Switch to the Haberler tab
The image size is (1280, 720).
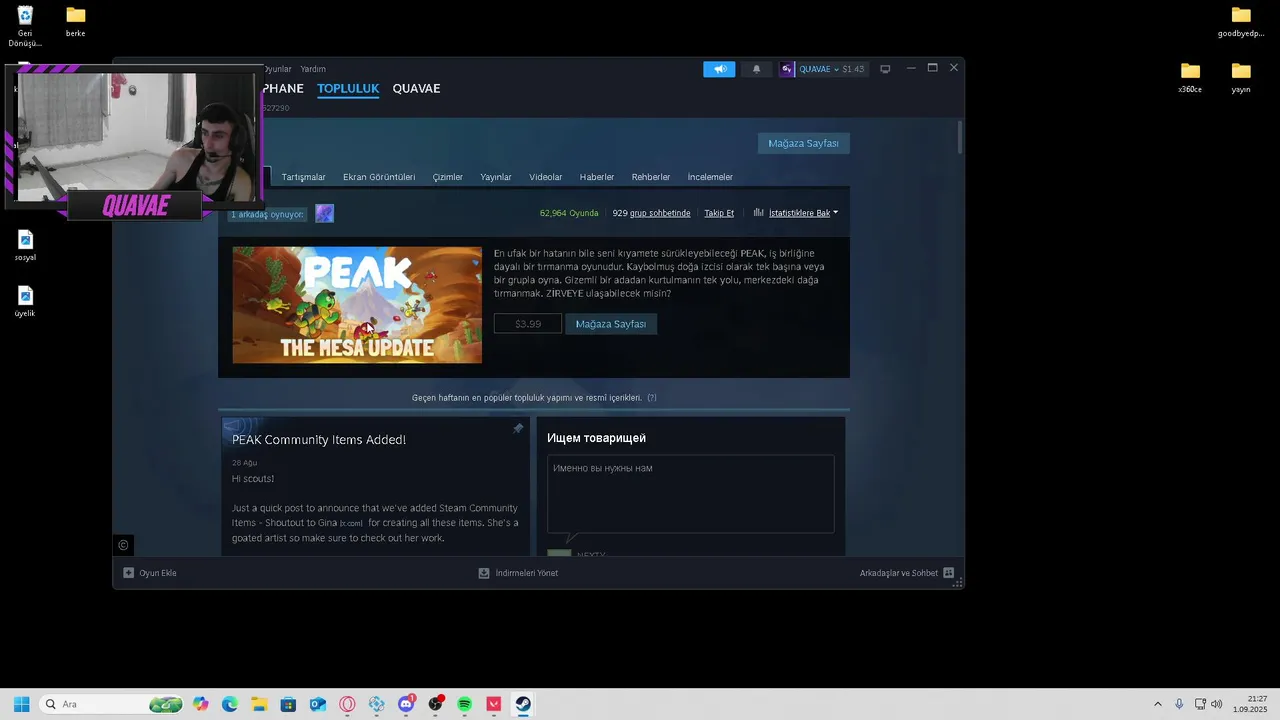pyautogui.click(x=597, y=177)
